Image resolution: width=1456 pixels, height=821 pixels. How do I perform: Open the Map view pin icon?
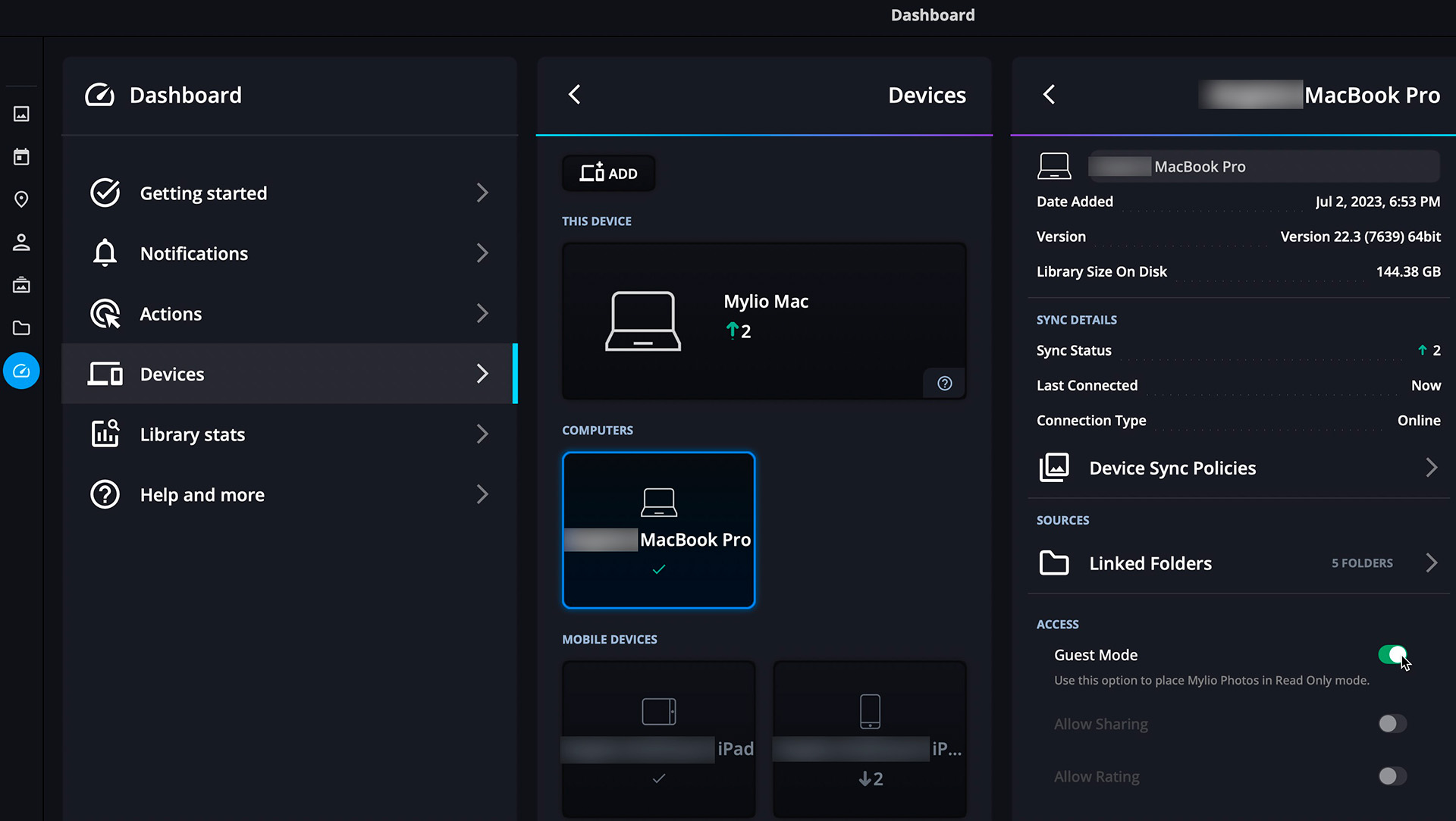(21, 199)
